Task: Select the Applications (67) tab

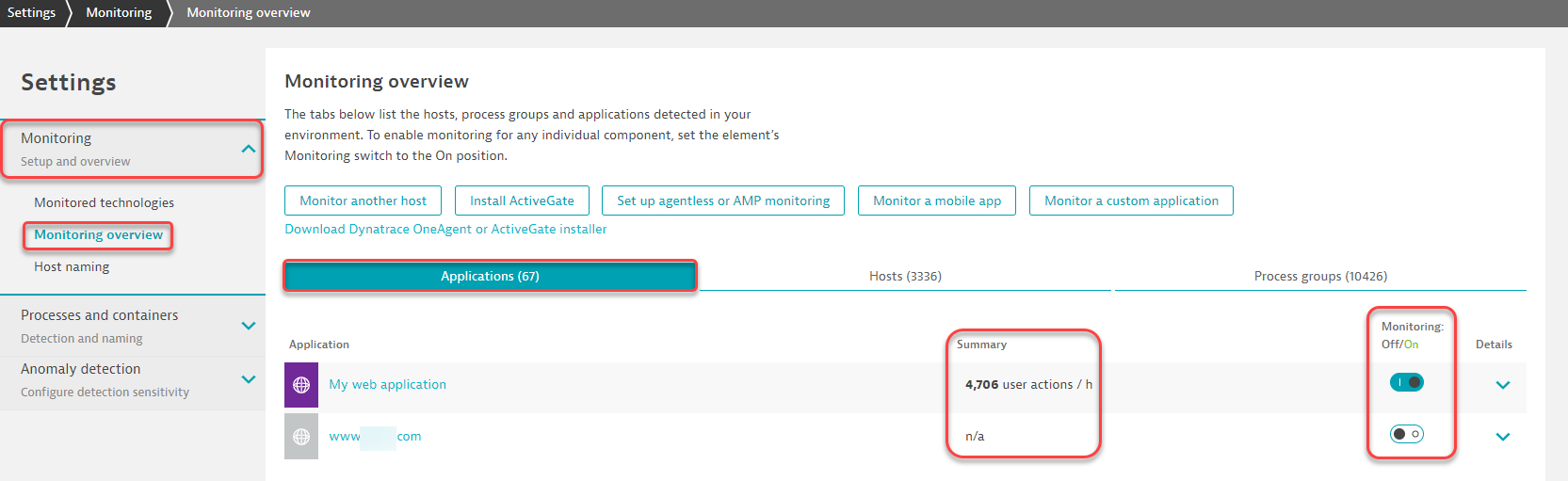Action: (490, 276)
